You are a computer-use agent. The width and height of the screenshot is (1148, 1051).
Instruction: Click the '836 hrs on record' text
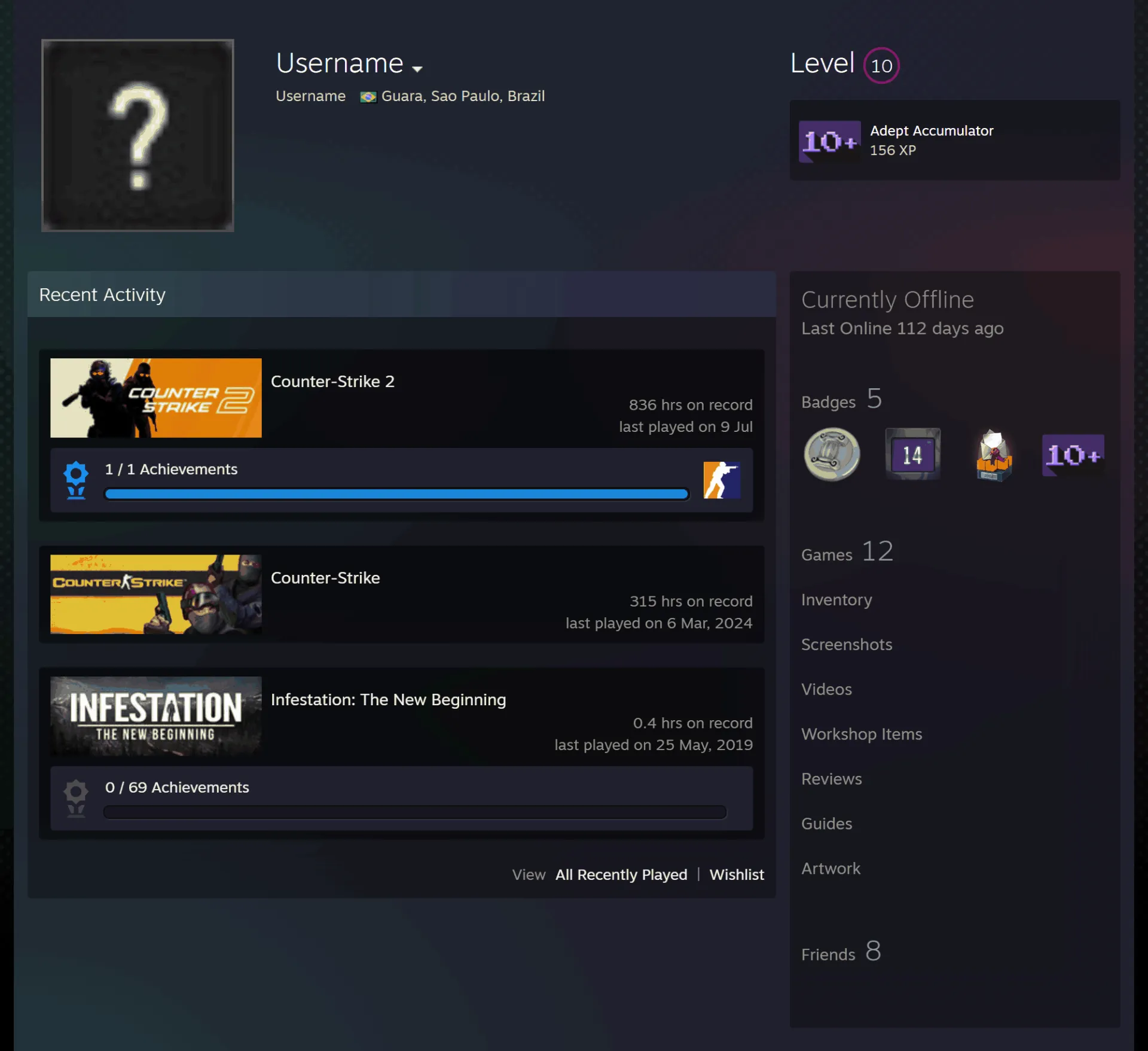(x=691, y=405)
